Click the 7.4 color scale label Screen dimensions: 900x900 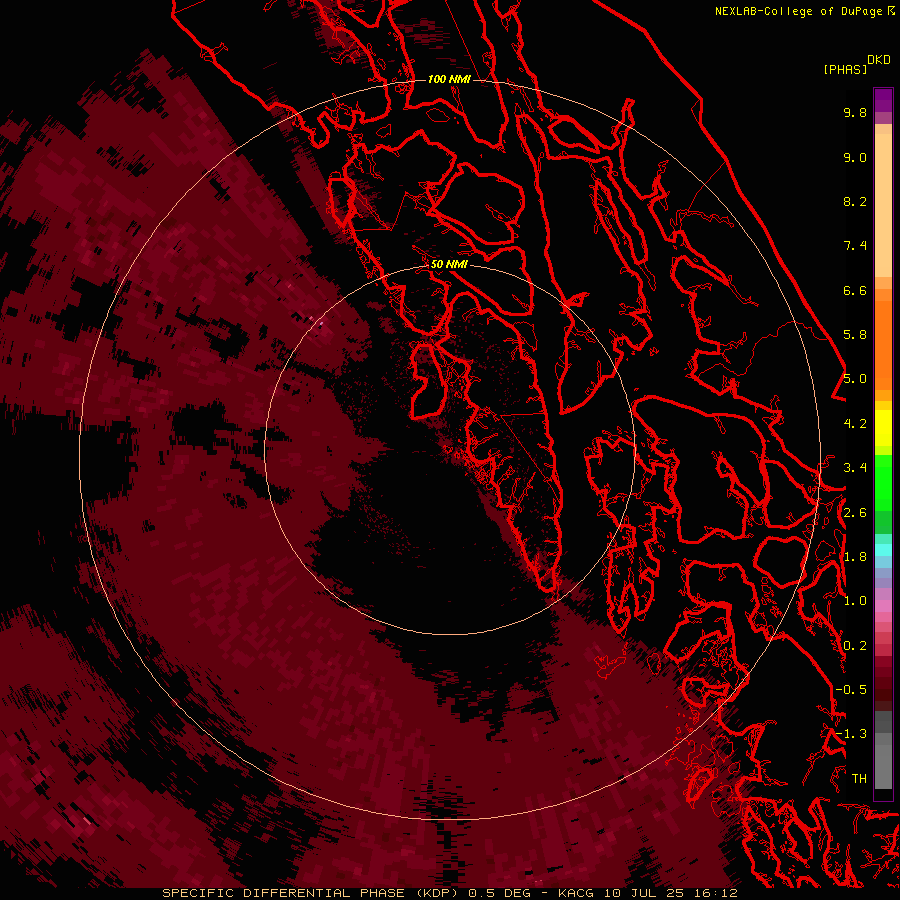[x=855, y=246]
